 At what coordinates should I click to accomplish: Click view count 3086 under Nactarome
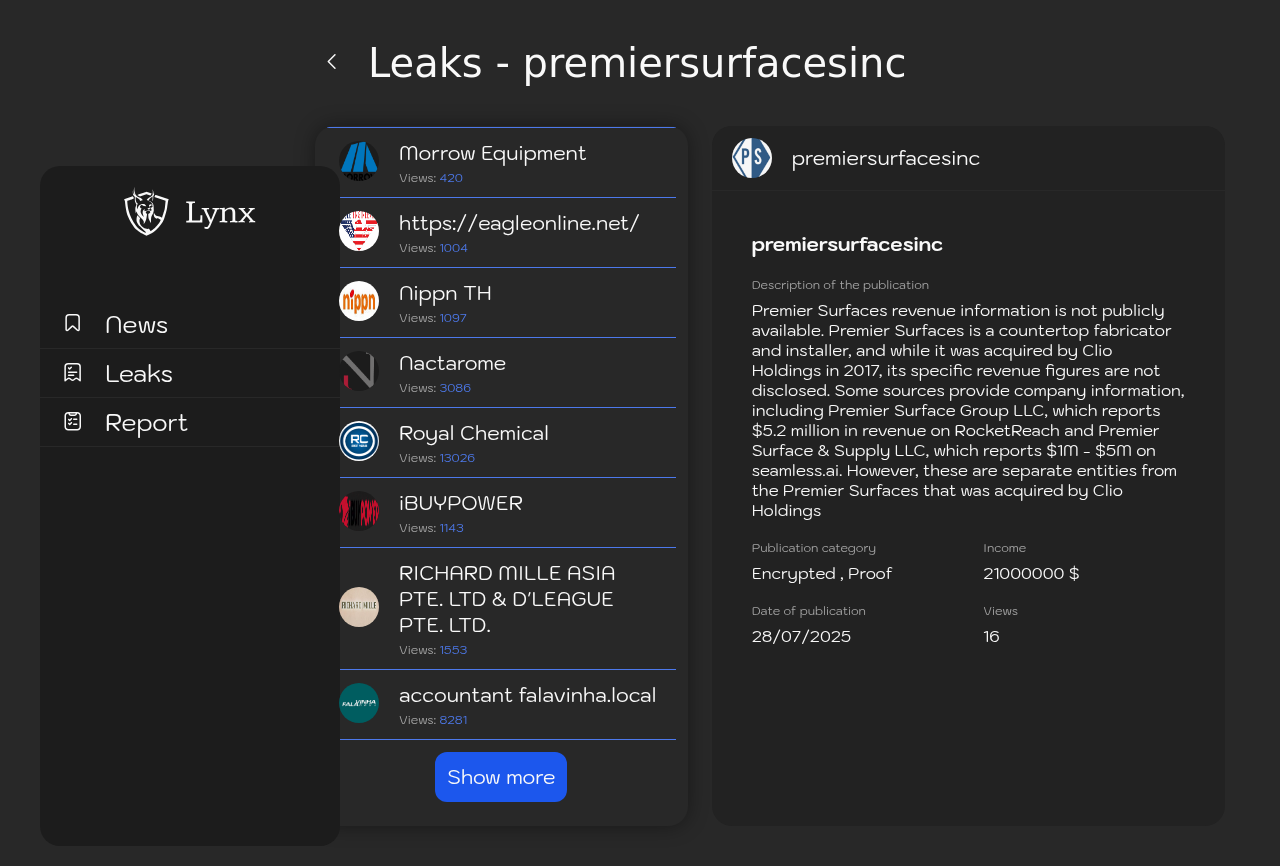click(455, 388)
